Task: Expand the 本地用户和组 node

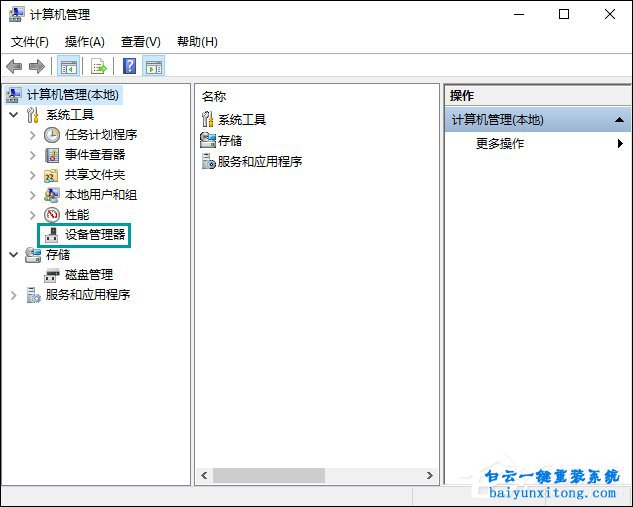Action: click(x=33, y=195)
